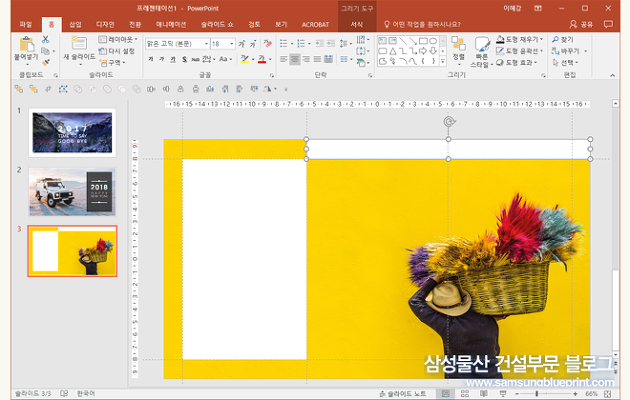
Task: Toggle underline formatting
Action: (x=173, y=59)
